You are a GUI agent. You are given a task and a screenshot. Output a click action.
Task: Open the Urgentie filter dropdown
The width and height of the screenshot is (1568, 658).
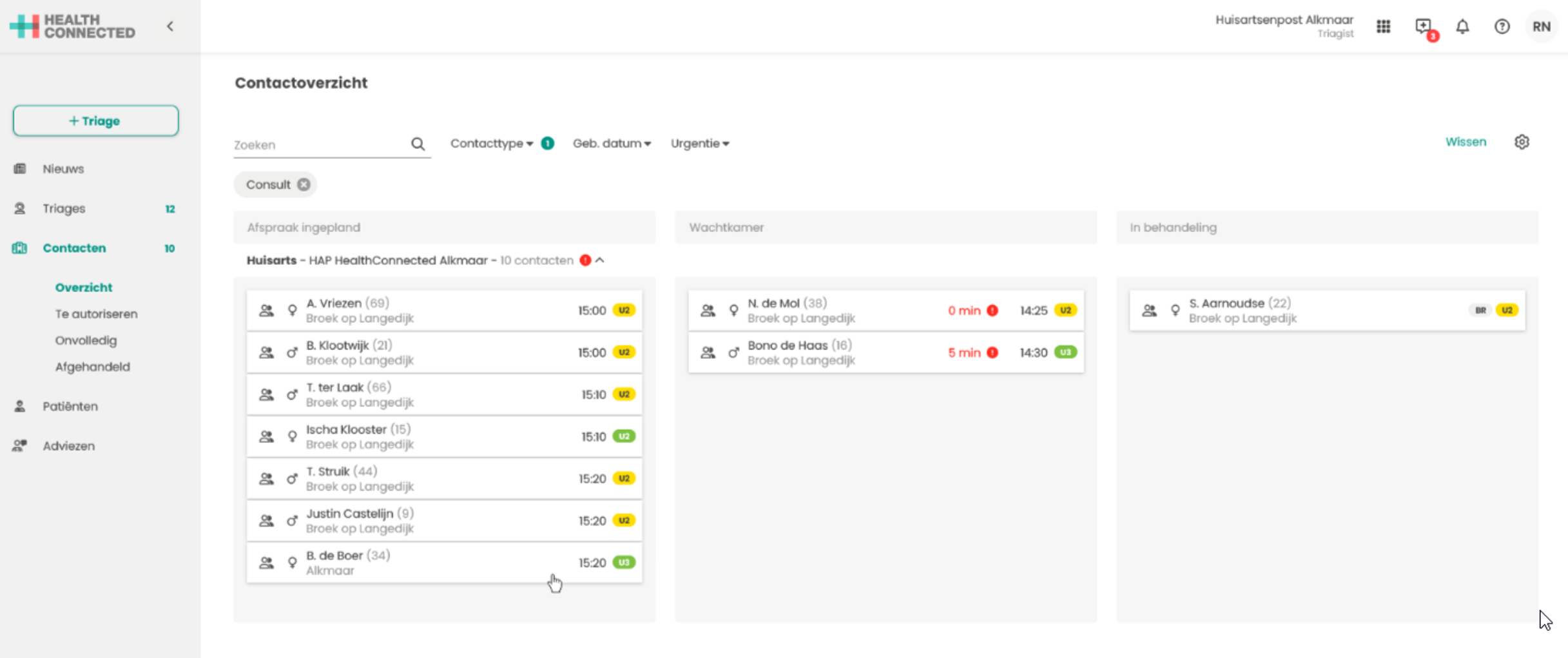700,143
